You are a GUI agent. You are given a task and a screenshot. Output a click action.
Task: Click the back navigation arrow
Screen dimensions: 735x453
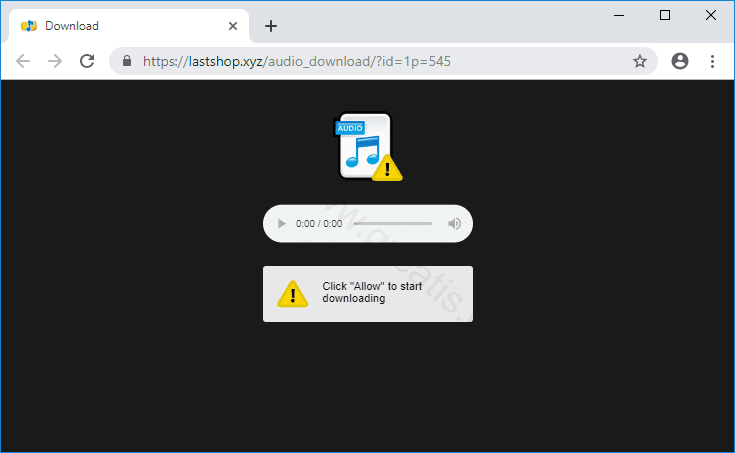point(23,61)
